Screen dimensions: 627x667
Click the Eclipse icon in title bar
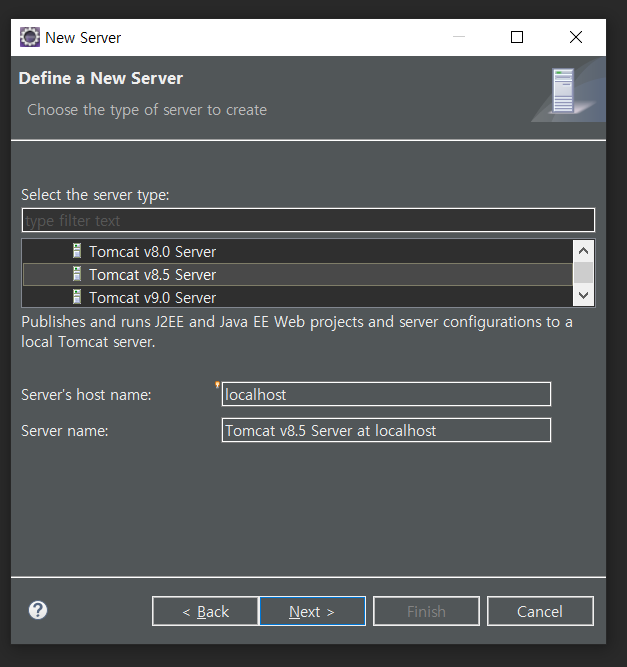point(30,37)
